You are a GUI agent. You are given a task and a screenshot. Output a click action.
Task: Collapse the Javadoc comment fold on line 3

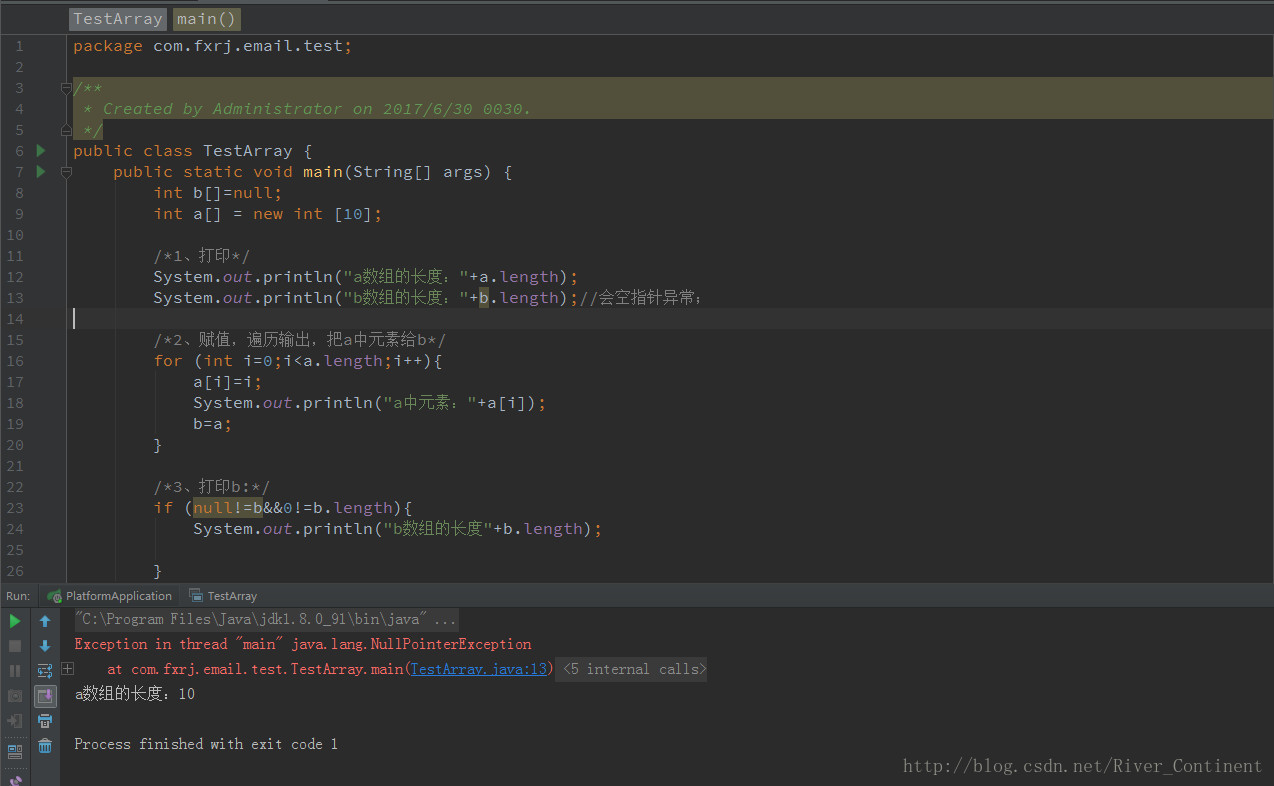66,88
